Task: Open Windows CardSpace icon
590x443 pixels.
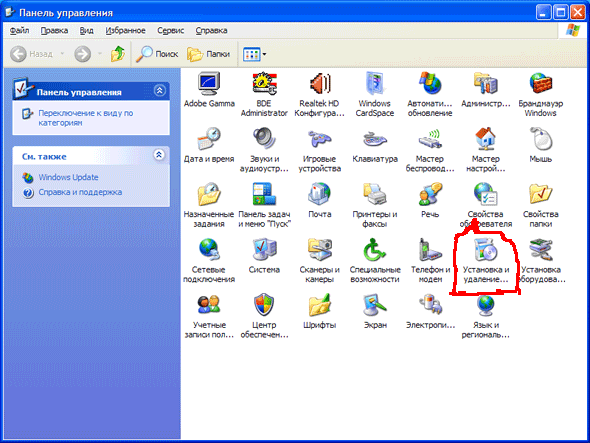Action: 375,84
